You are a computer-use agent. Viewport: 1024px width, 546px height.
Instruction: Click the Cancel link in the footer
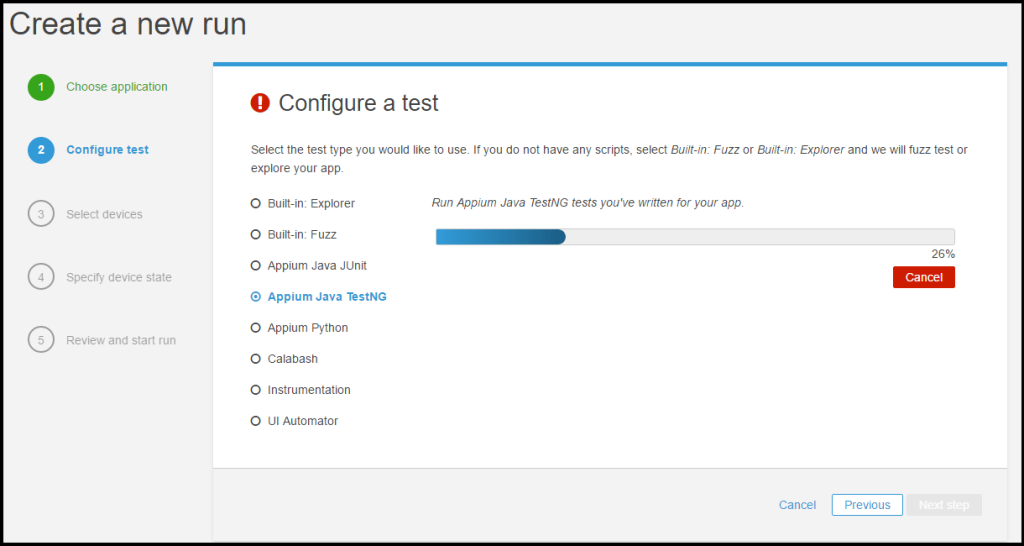797,505
